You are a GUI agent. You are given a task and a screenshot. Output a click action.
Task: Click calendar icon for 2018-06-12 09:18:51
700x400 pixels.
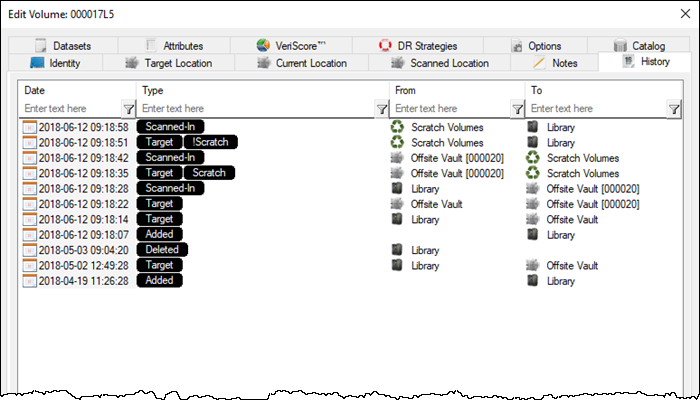(x=29, y=143)
